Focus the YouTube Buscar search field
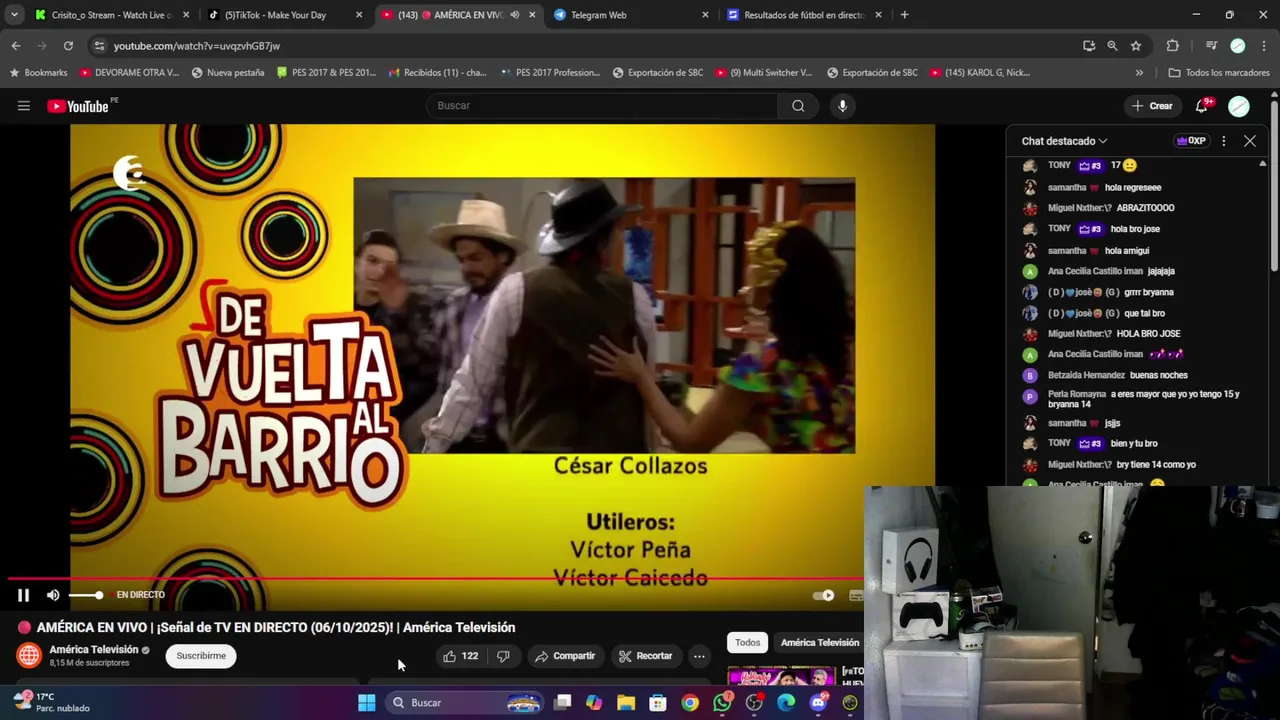This screenshot has height=720, width=1280. (x=603, y=106)
